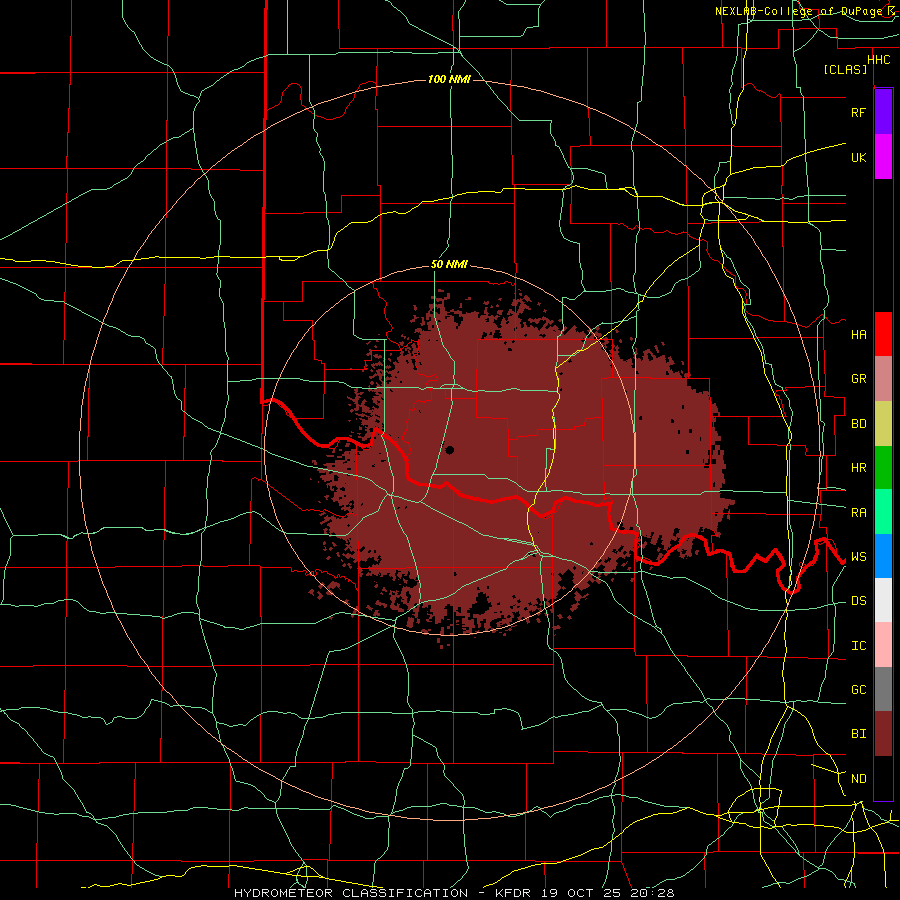Pick the dark green HR swatch
Viewport: 900px width, 900px height.
(883, 468)
